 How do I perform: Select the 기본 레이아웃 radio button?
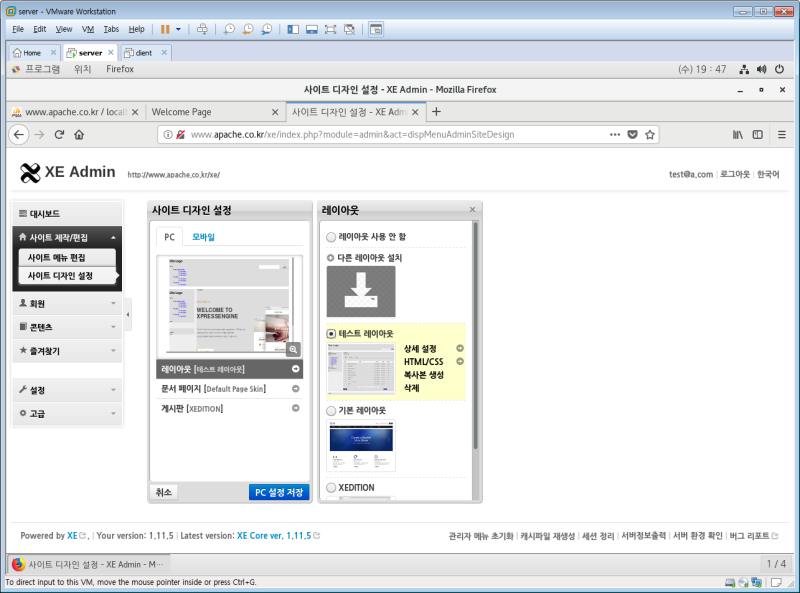click(x=331, y=411)
